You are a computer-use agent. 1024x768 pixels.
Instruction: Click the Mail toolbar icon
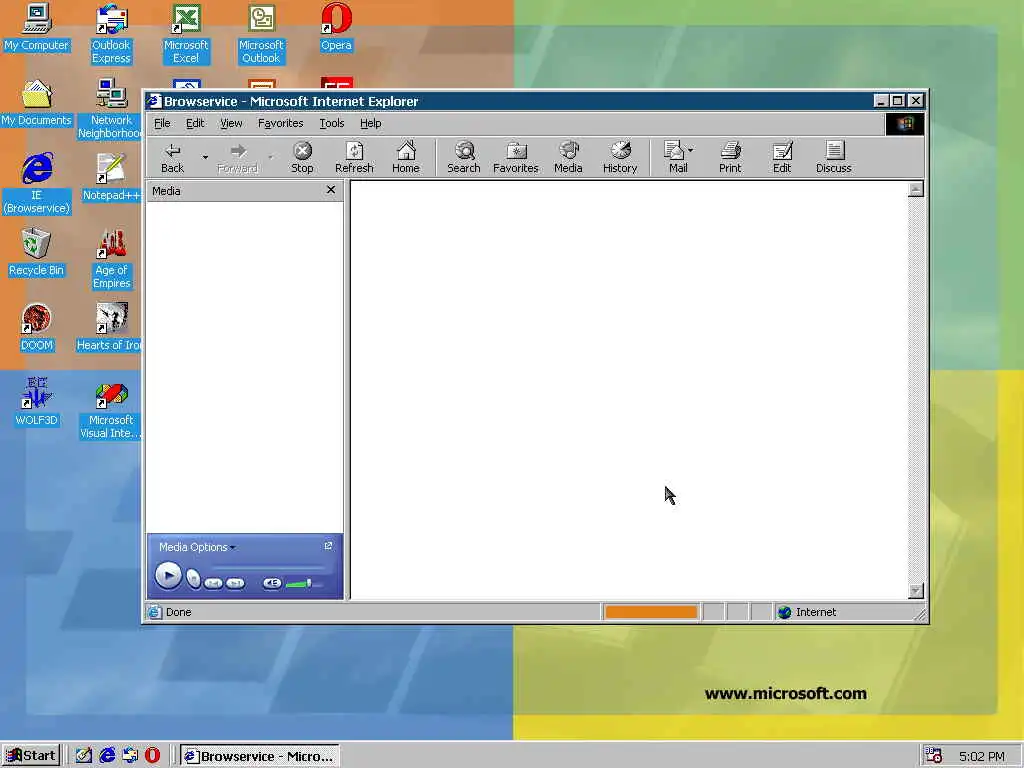674,157
